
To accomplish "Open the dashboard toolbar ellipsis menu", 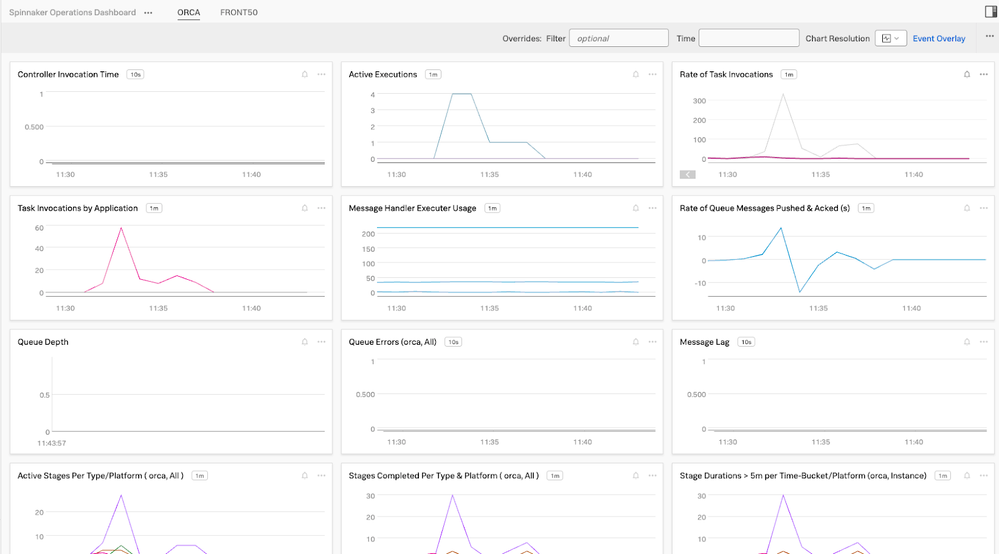I will click(x=990, y=37).
